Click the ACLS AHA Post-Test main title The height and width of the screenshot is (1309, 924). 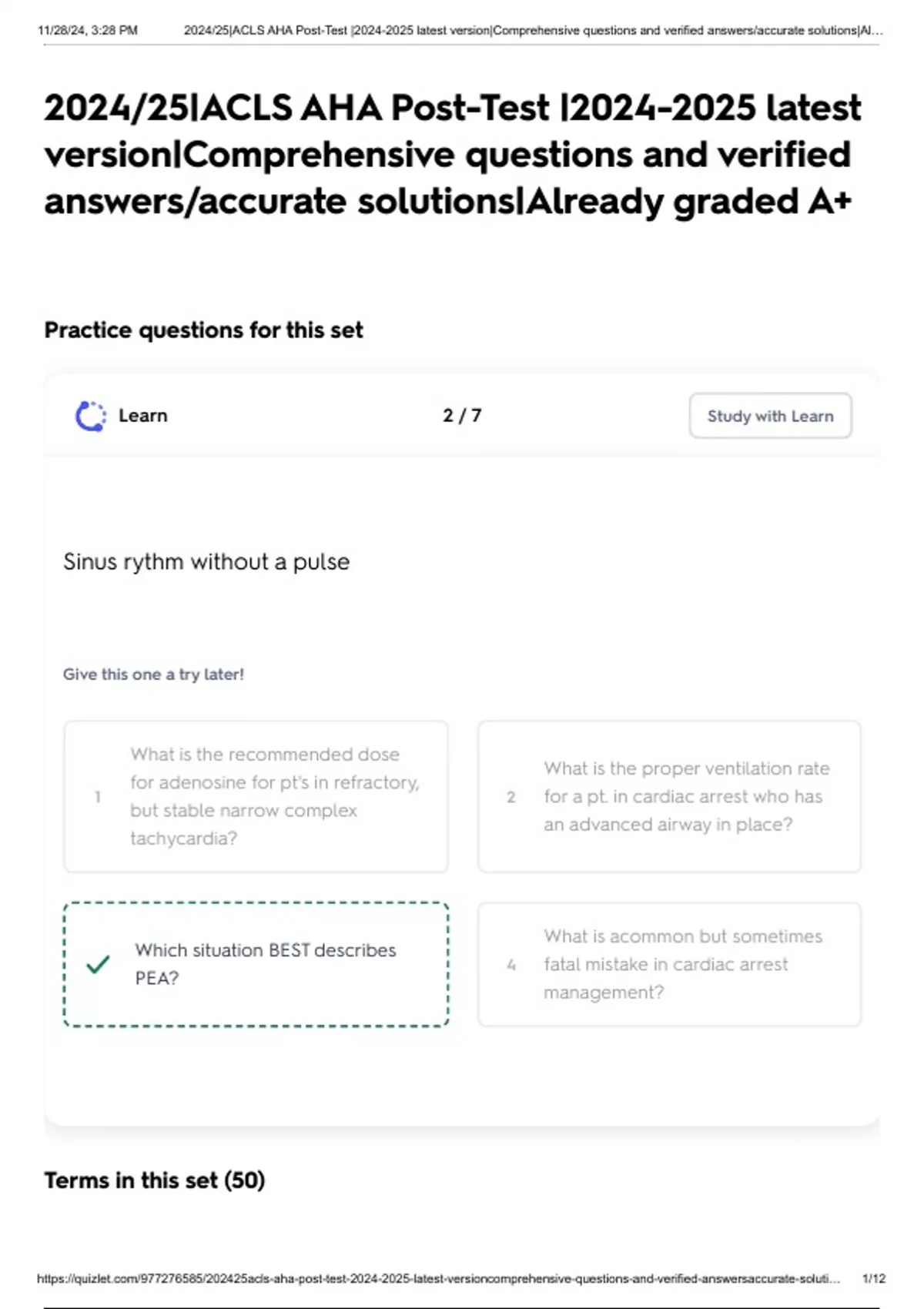(453, 154)
